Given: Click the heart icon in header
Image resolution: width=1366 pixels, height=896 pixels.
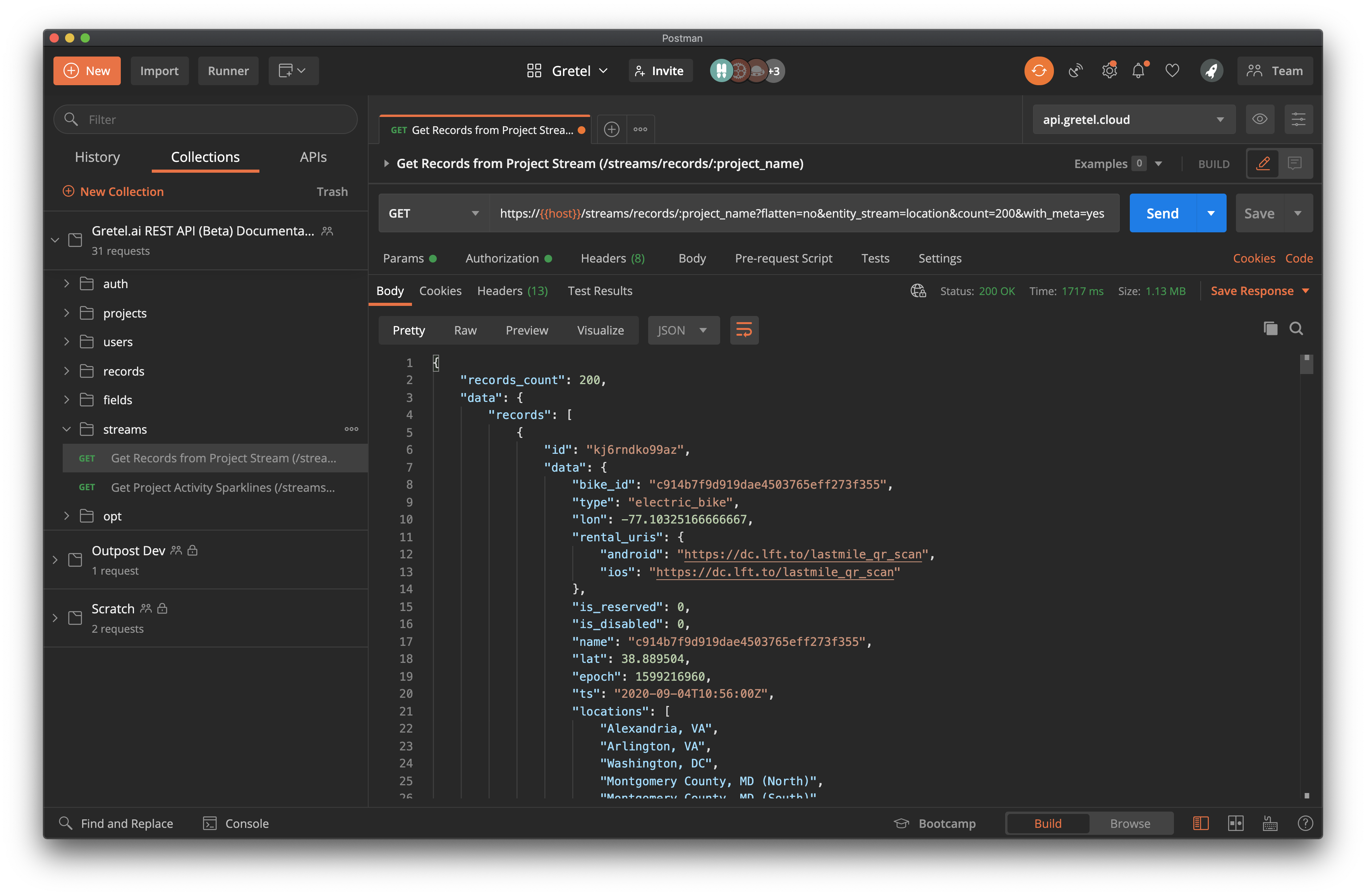Looking at the screenshot, I should pyautogui.click(x=1172, y=70).
